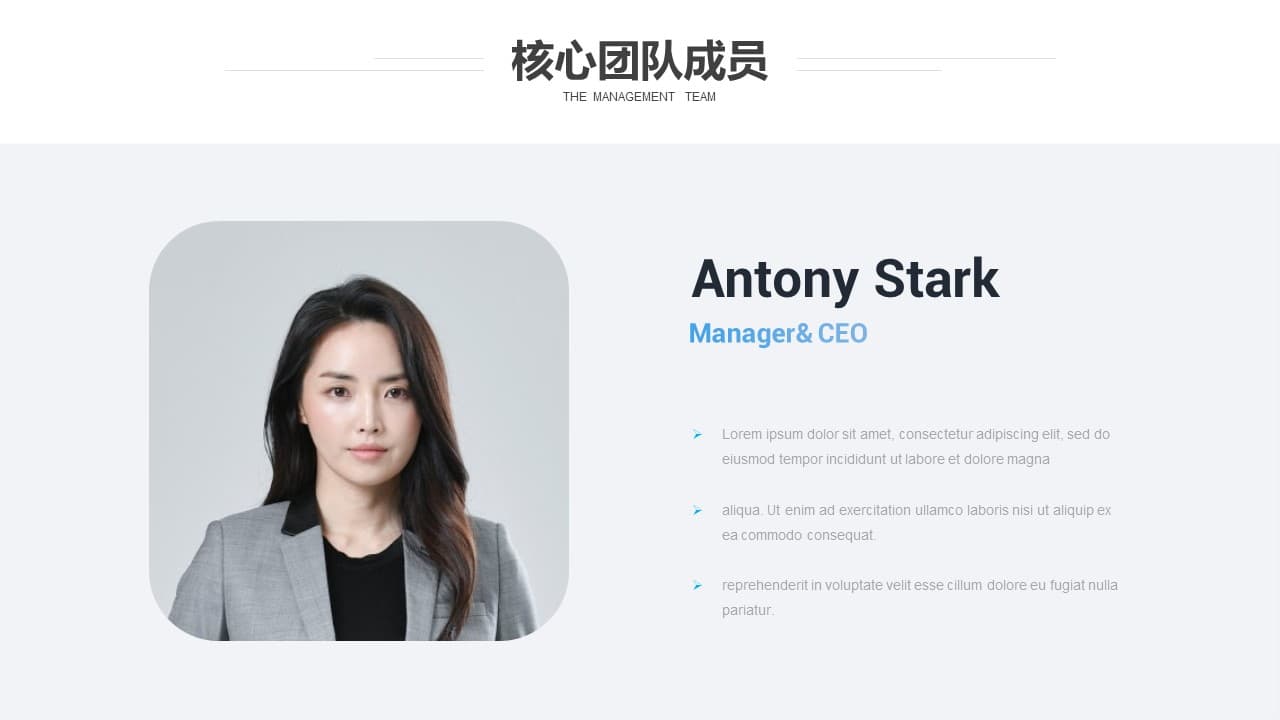Click the word TEAM in the English subtitle

pos(700,97)
